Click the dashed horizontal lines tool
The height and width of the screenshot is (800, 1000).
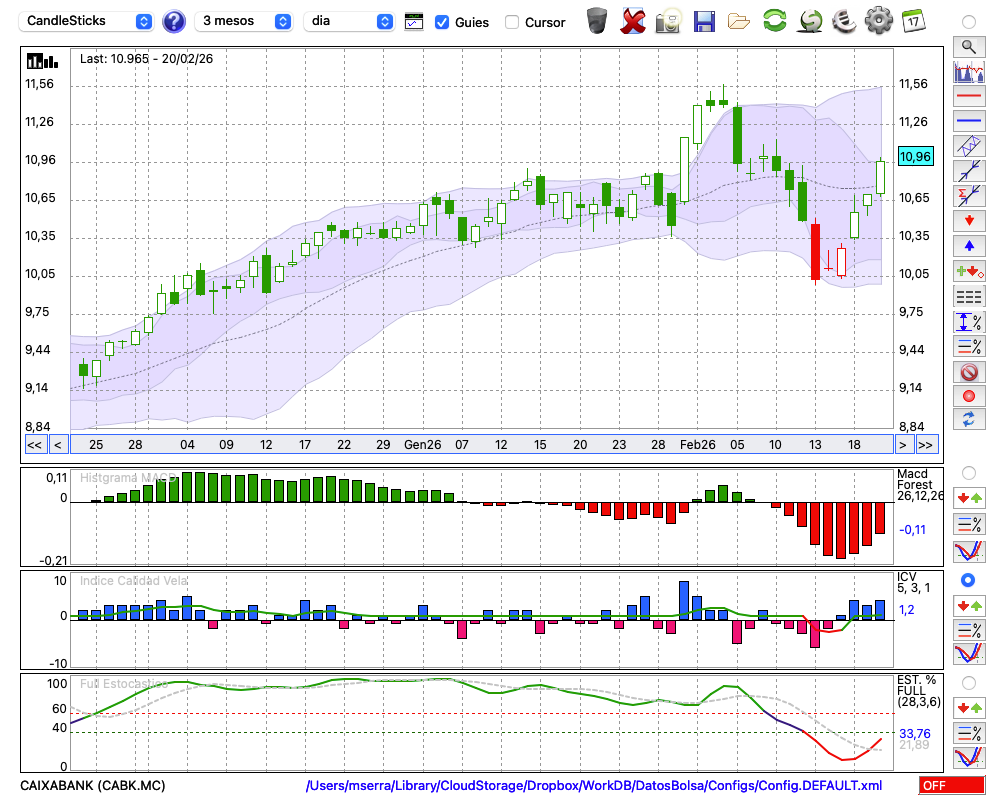(969, 296)
